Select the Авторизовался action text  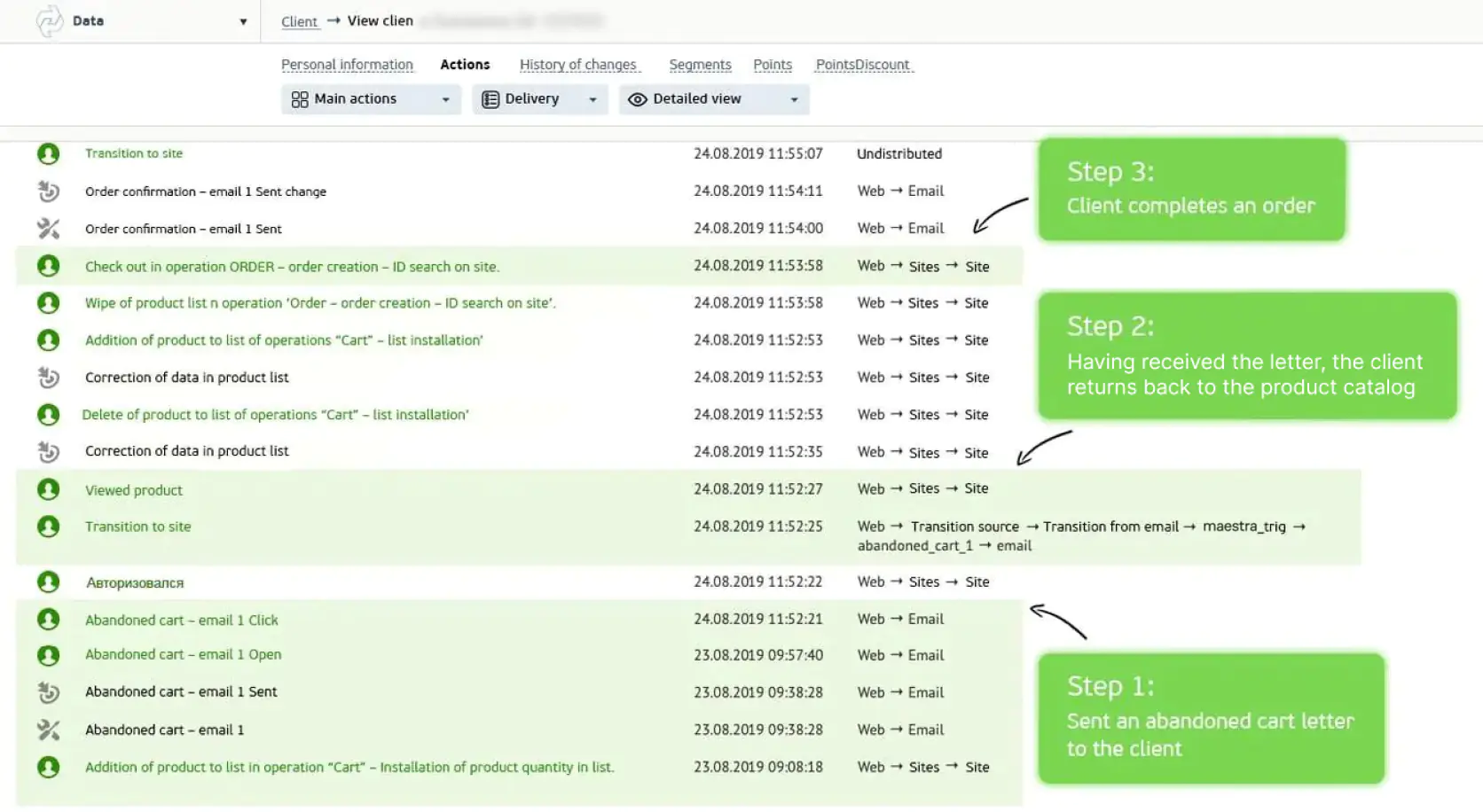pos(135,583)
